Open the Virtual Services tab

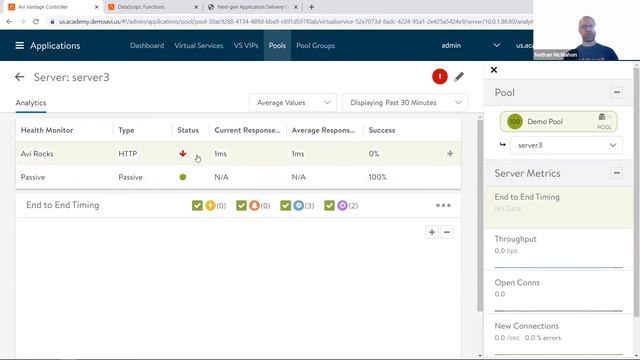coord(199,45)
